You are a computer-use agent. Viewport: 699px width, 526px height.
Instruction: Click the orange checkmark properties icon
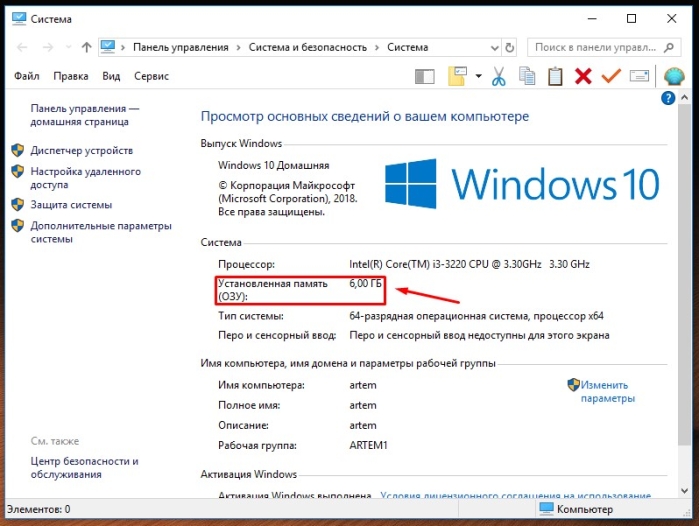click(x=611, y=76)
